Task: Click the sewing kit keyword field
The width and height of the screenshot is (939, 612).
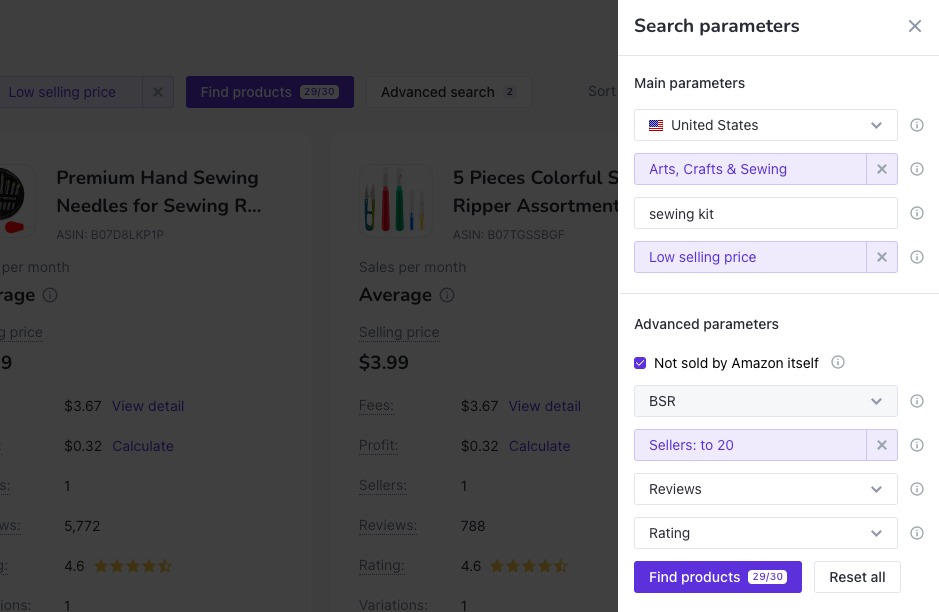Action: pyautogui.click(x=765, y=213)
